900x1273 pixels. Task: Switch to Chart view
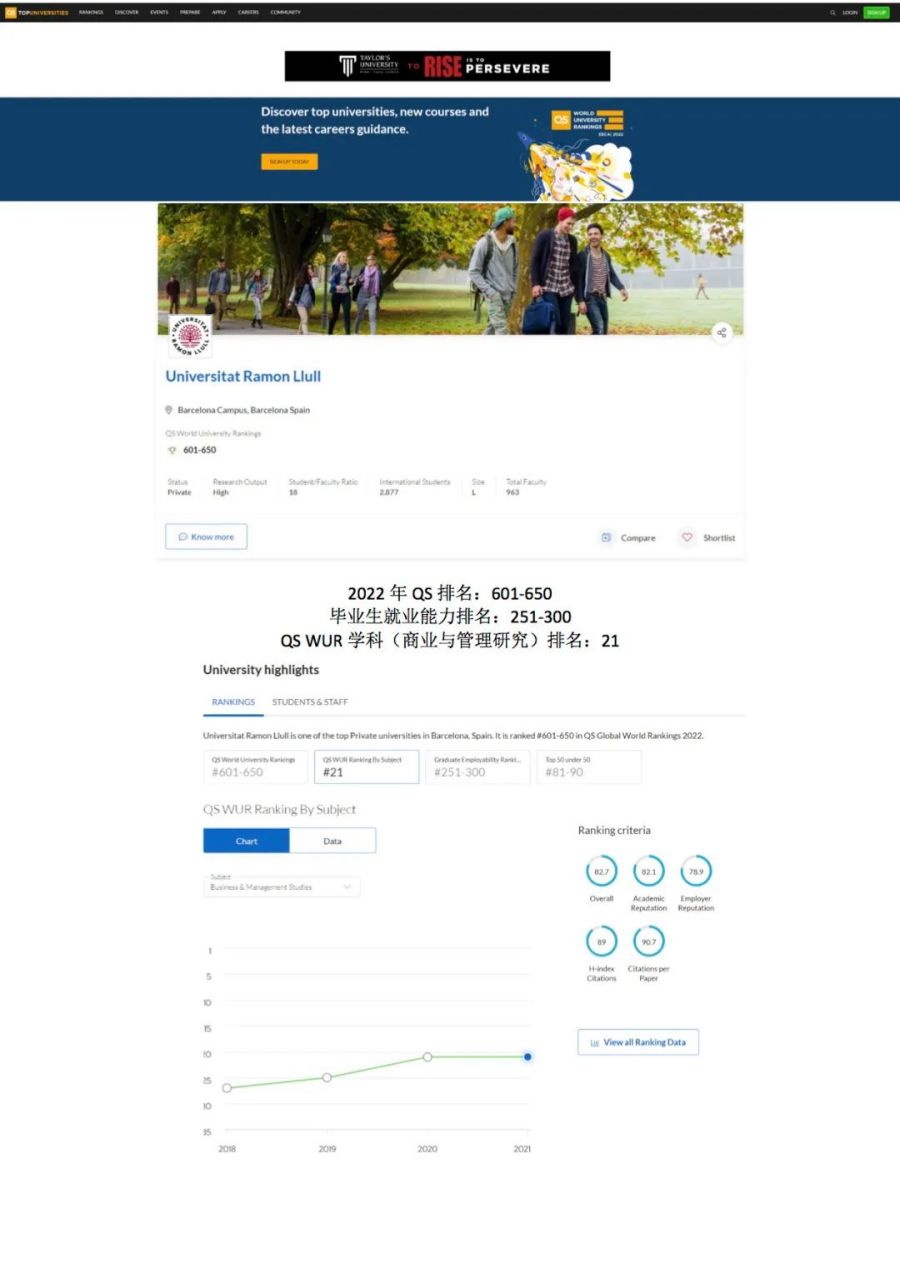click(246, 841)
